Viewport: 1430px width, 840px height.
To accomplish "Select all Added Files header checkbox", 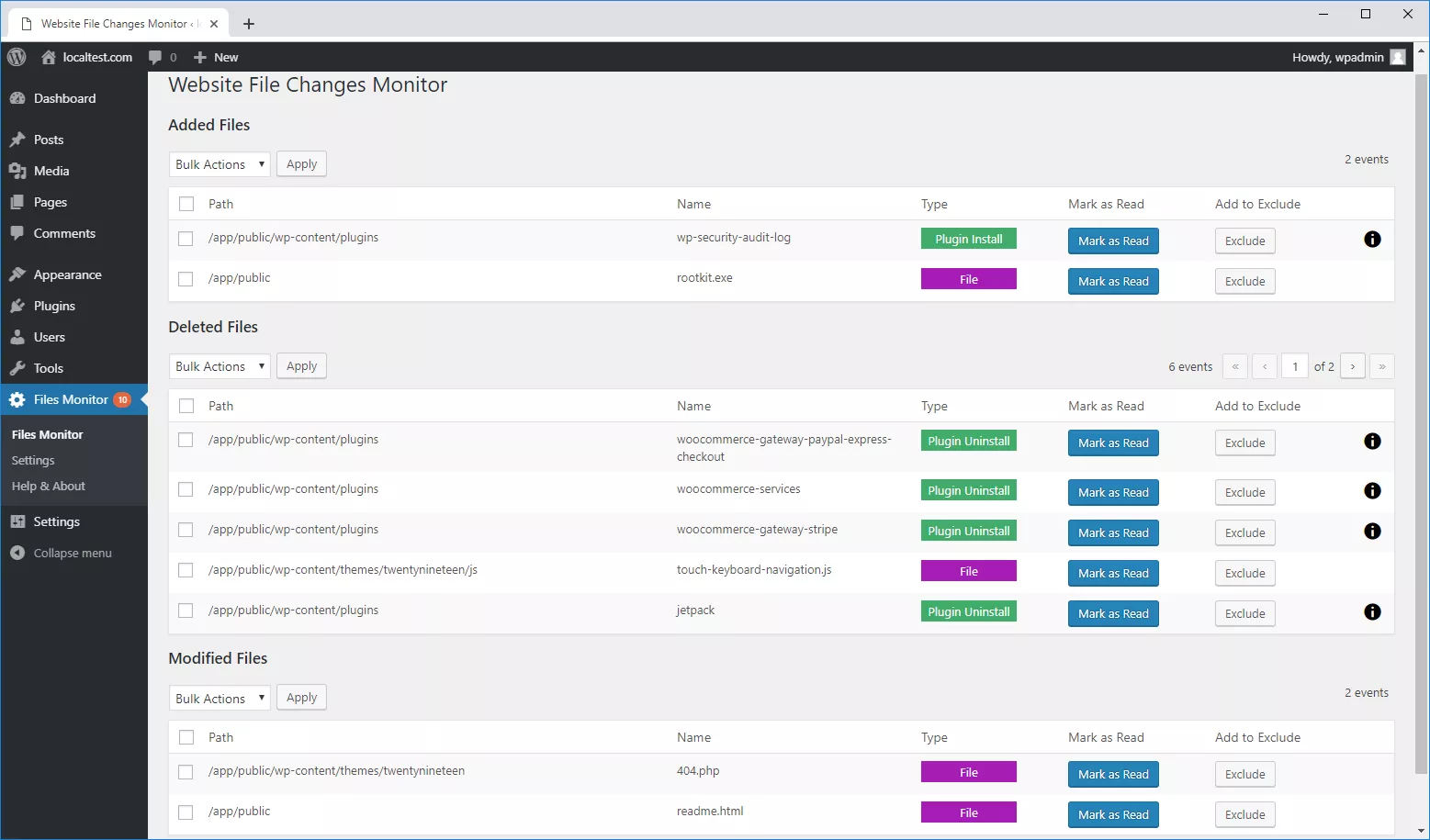I will [x=186, y=204].
